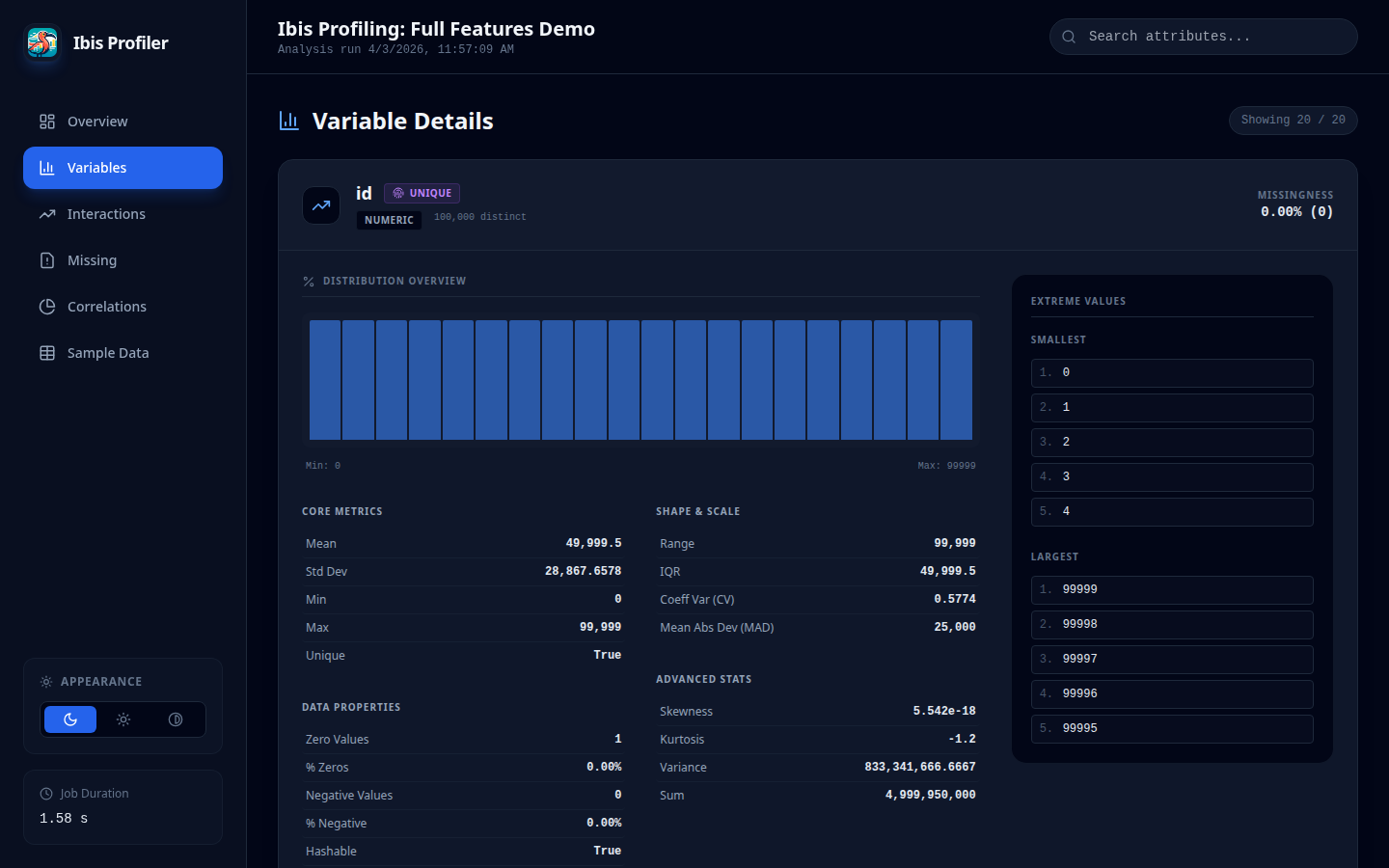Select the Interactions trend-line icon in sidebar

[x=46, y=214]
